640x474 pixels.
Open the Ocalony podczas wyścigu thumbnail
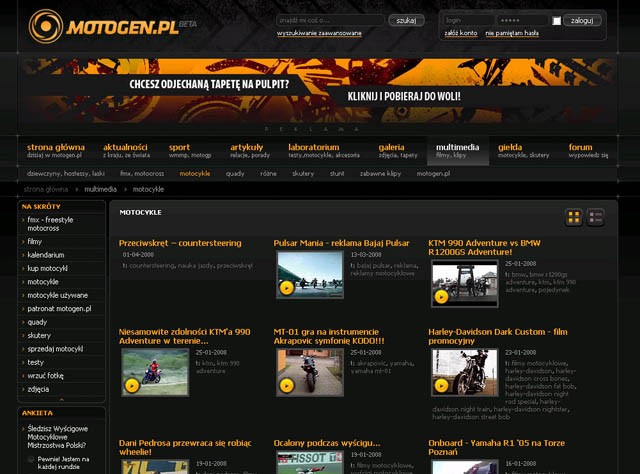point(310,462)
